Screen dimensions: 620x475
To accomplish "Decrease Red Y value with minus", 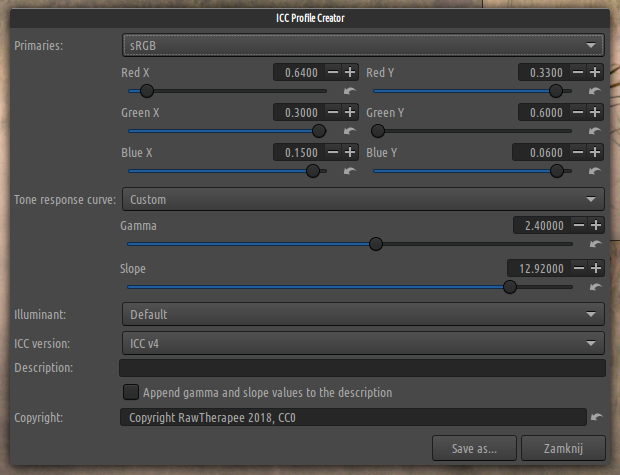I will coord(578,72).
